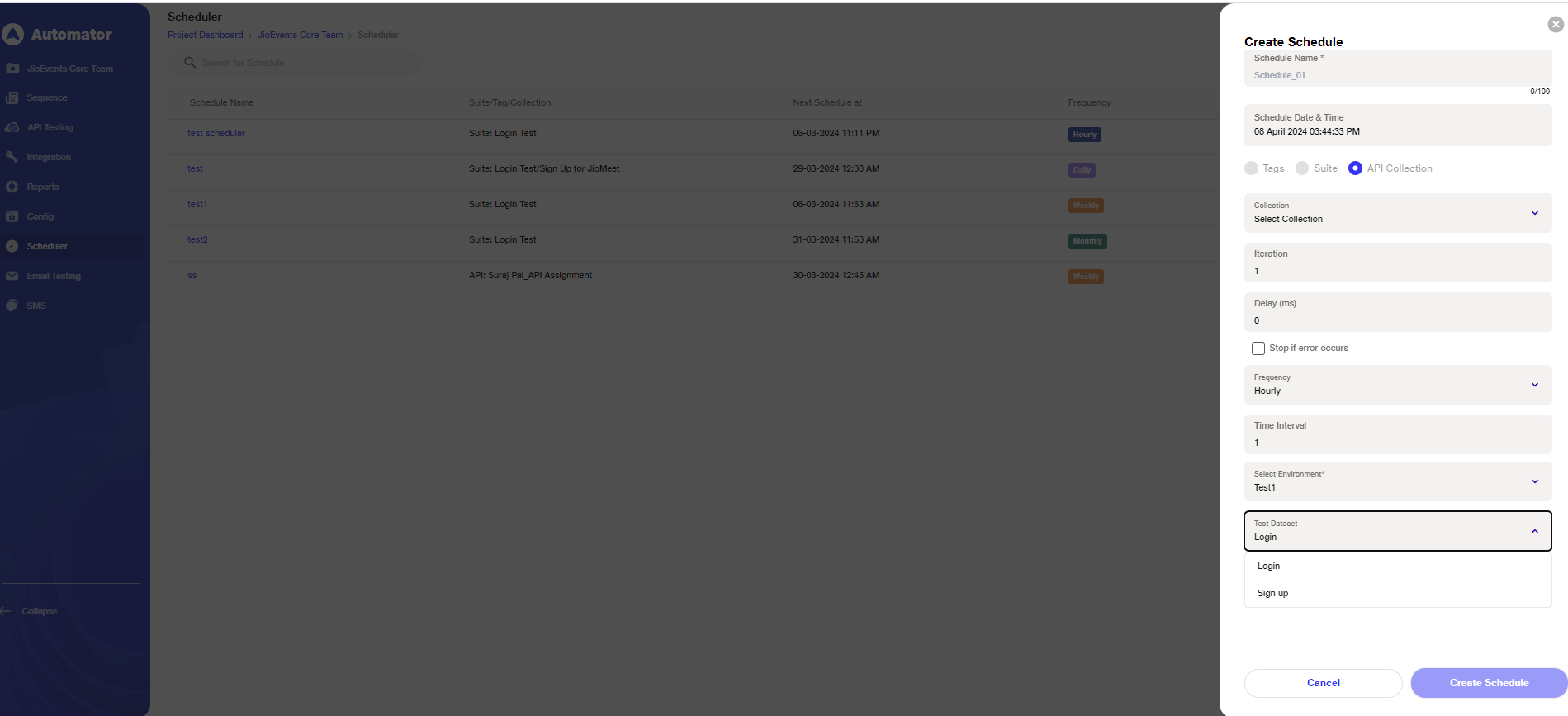Click the Schedule Name column header
1568x716 pixels.
pos(222,102)
